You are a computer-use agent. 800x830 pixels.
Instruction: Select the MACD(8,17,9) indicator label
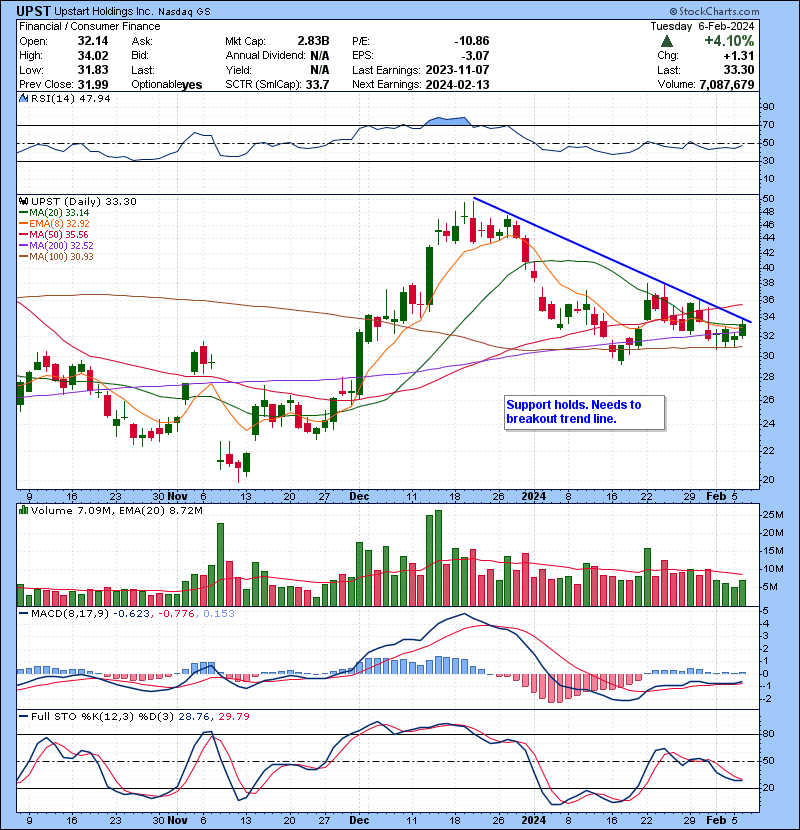71,614
